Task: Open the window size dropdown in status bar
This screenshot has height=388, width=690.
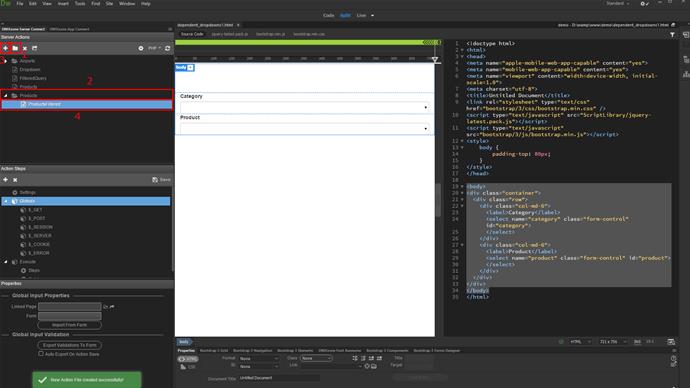Action: 612,342
